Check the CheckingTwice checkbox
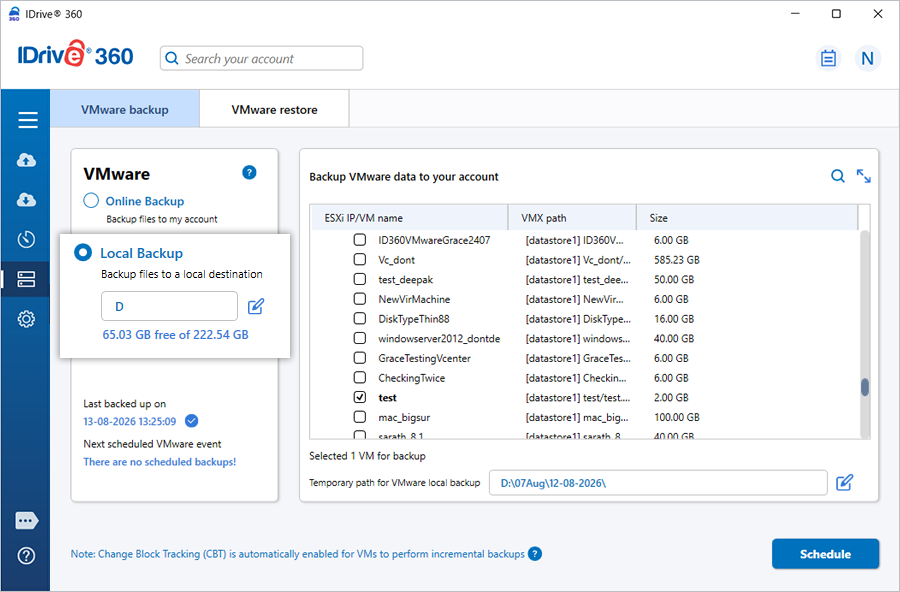Image resolution: width=900 pixels, height=592 pixels. coord(360,377)
